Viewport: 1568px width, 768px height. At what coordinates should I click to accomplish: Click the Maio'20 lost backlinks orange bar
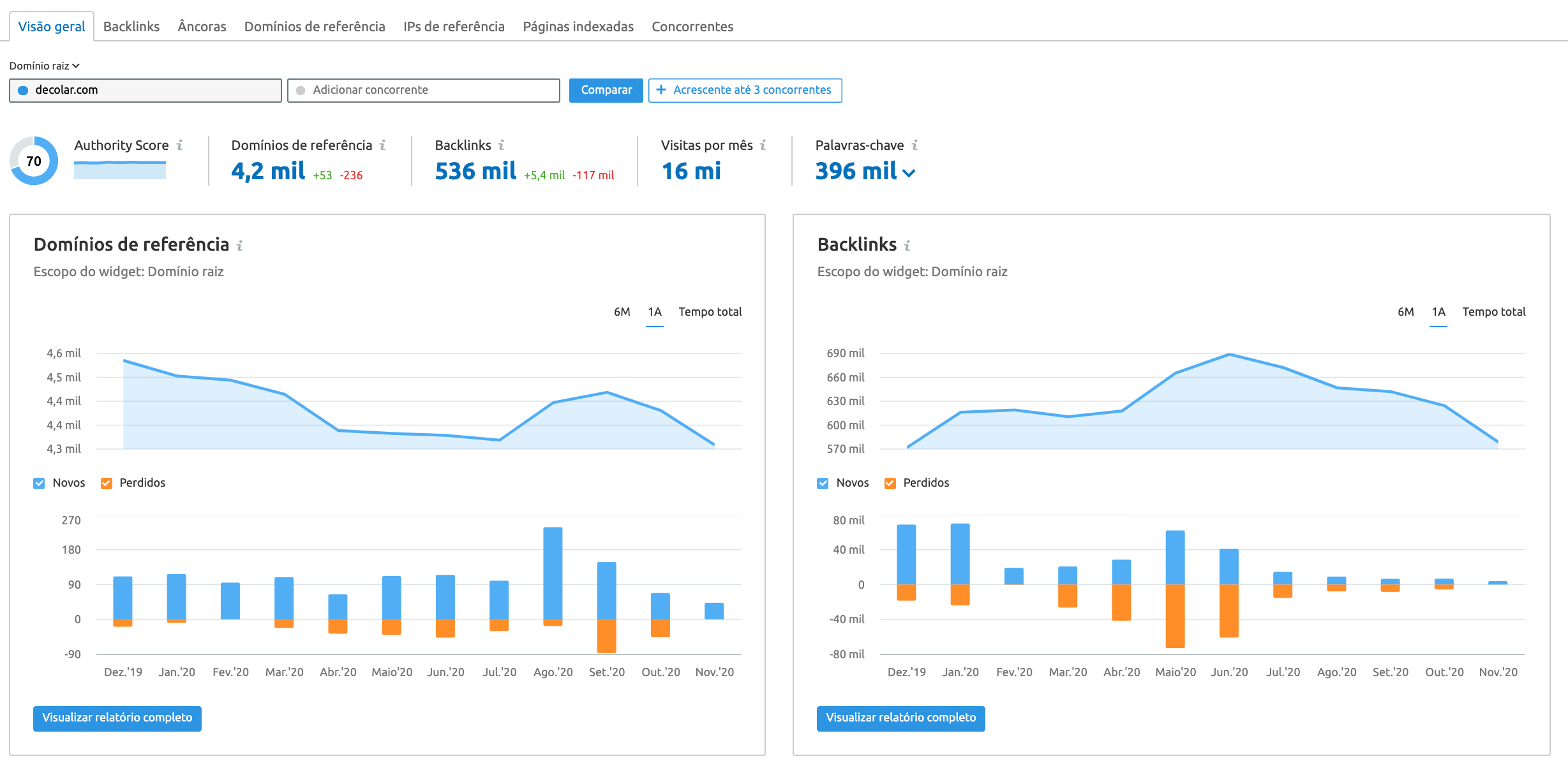1175,616
